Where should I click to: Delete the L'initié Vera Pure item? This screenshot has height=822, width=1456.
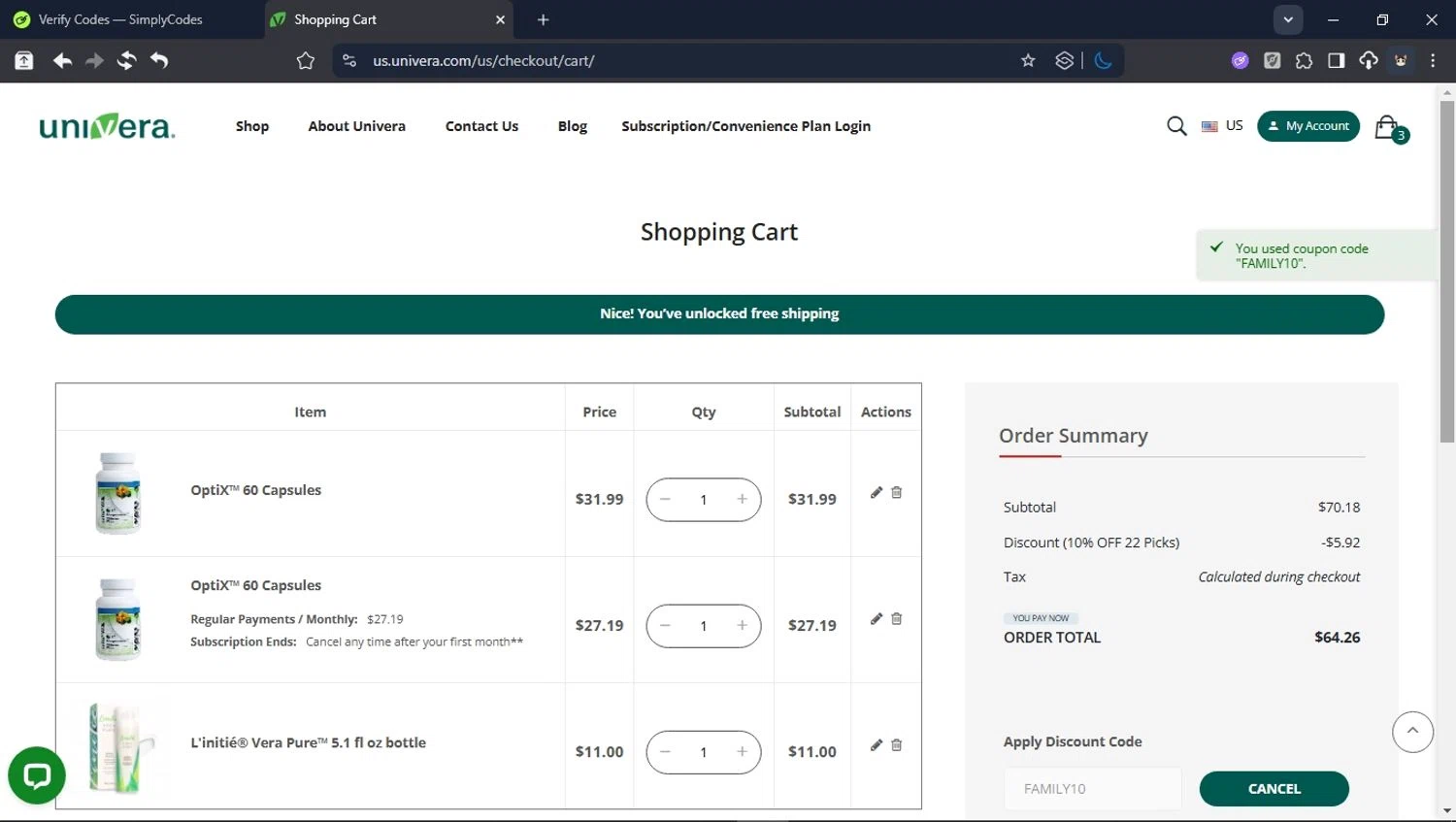click(897, 744)
